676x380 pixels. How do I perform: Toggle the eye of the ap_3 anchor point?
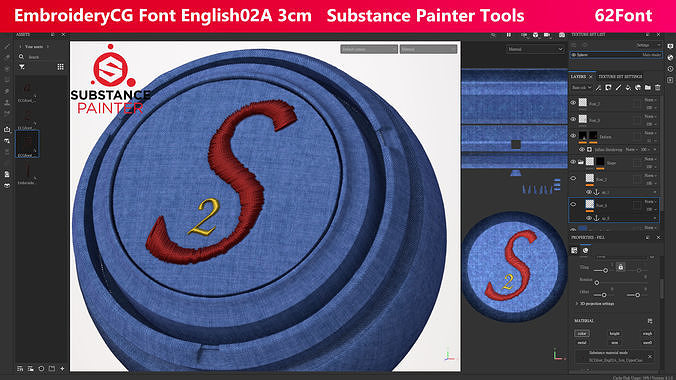(588, 218)
